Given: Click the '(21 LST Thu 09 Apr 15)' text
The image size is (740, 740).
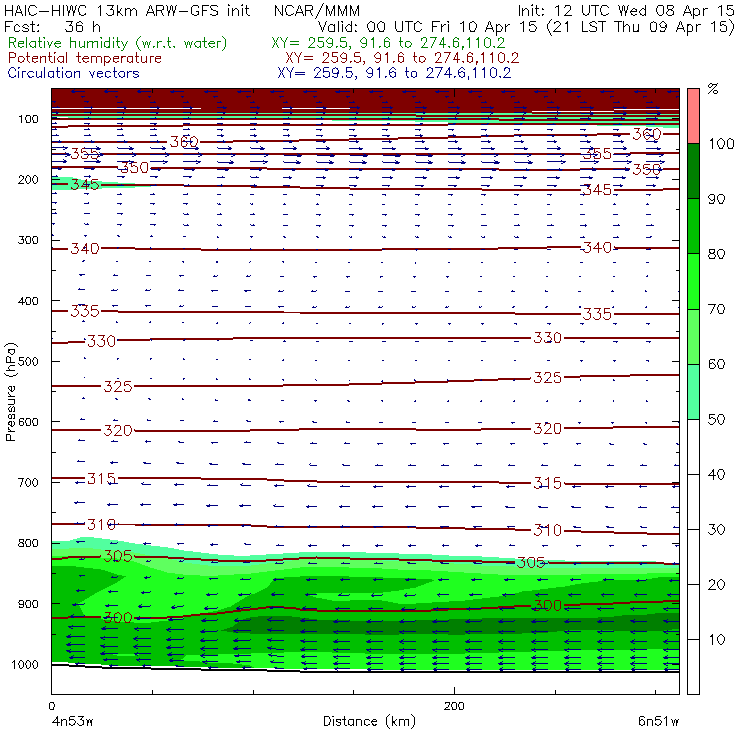Looking at the screenshot, I should pyautogui.click(x=642, y=27).
